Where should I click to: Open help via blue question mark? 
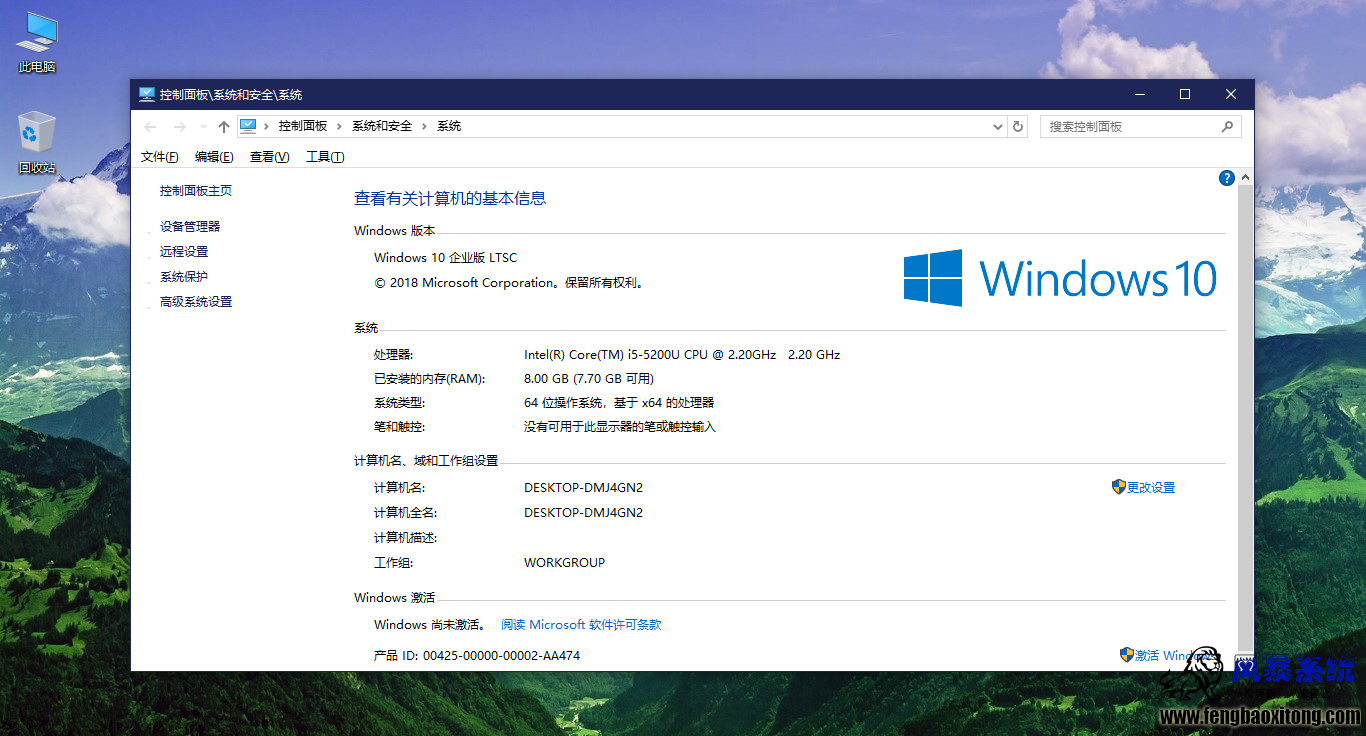point(1227,178)
